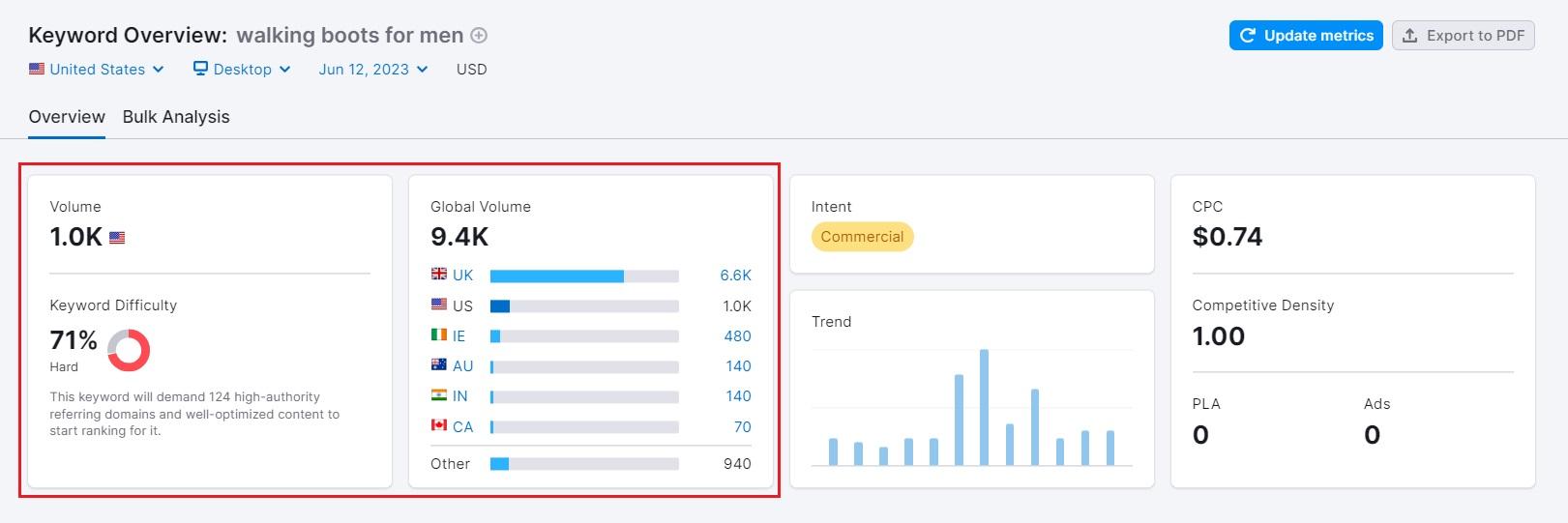Switch to the Bulk Analysis tab

(176, 117)
